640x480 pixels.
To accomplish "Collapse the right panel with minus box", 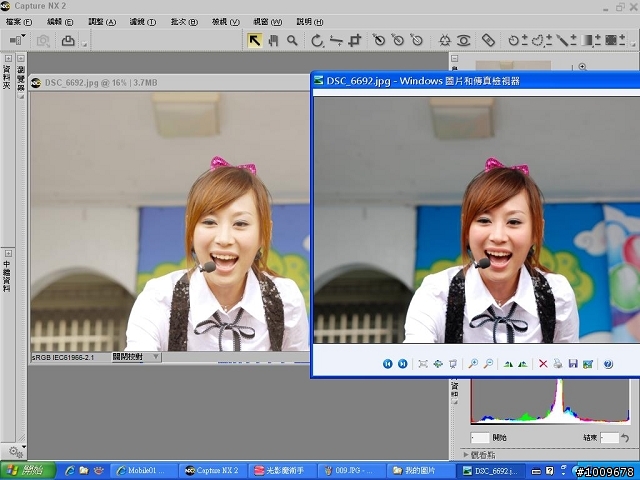I will coord(455,58).
